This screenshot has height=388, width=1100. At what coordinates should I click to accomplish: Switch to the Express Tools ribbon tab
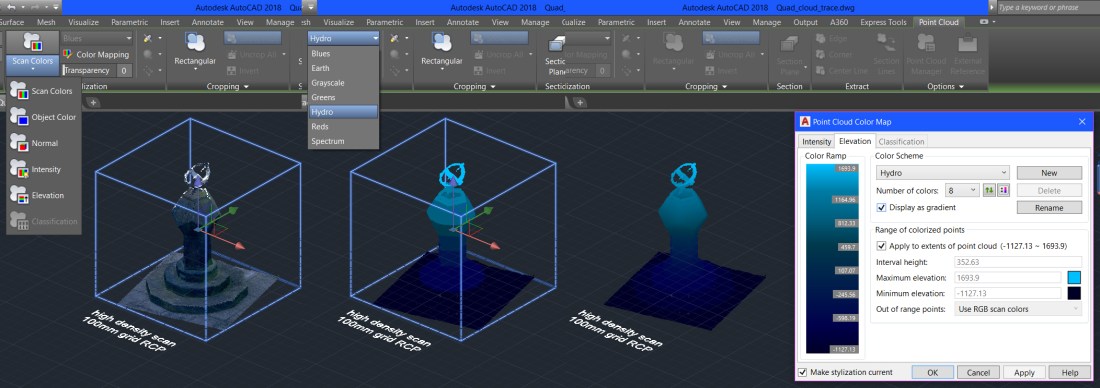point(883,22)
